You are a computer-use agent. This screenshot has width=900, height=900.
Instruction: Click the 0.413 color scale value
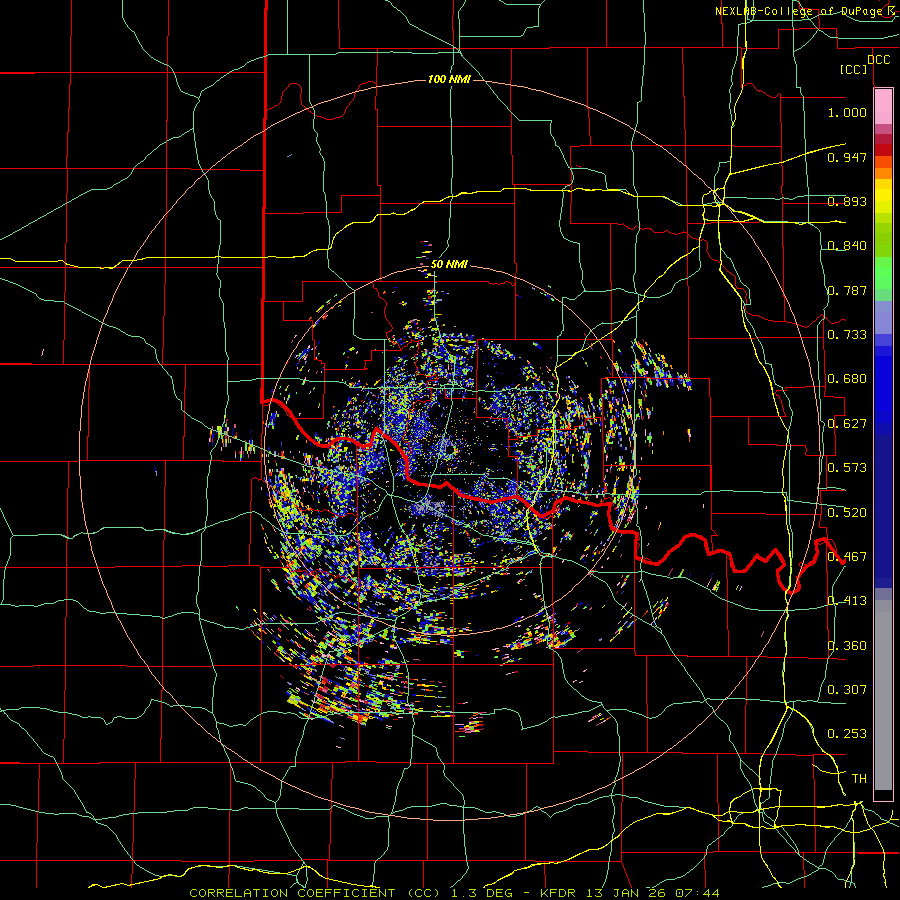[847, 601]
